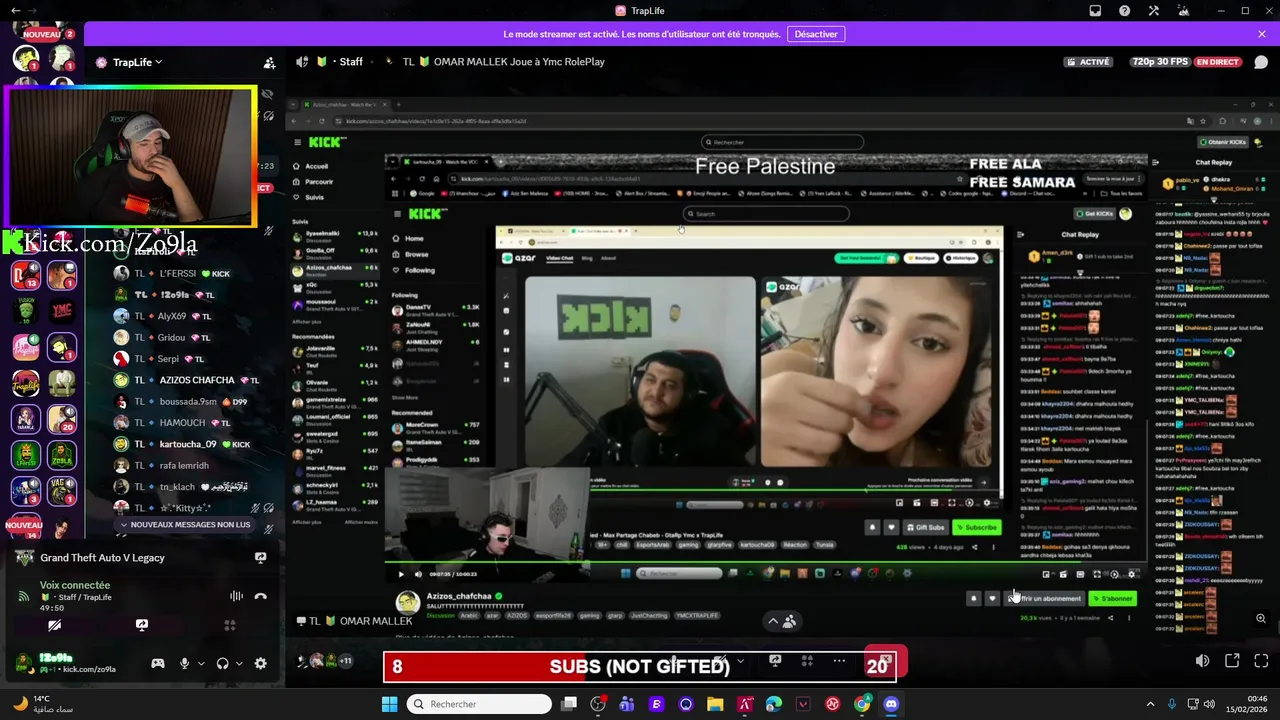Open server icon with badge 13
This screenshot has width=1280, height=720.
(25, 275)
